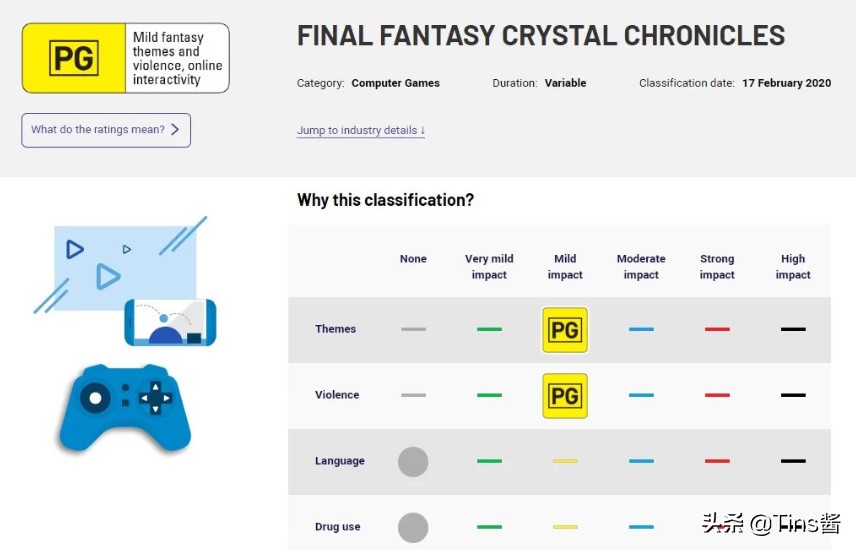Click the chevron arrow beside 'What do the ratings mean?'

click(175, 130)
